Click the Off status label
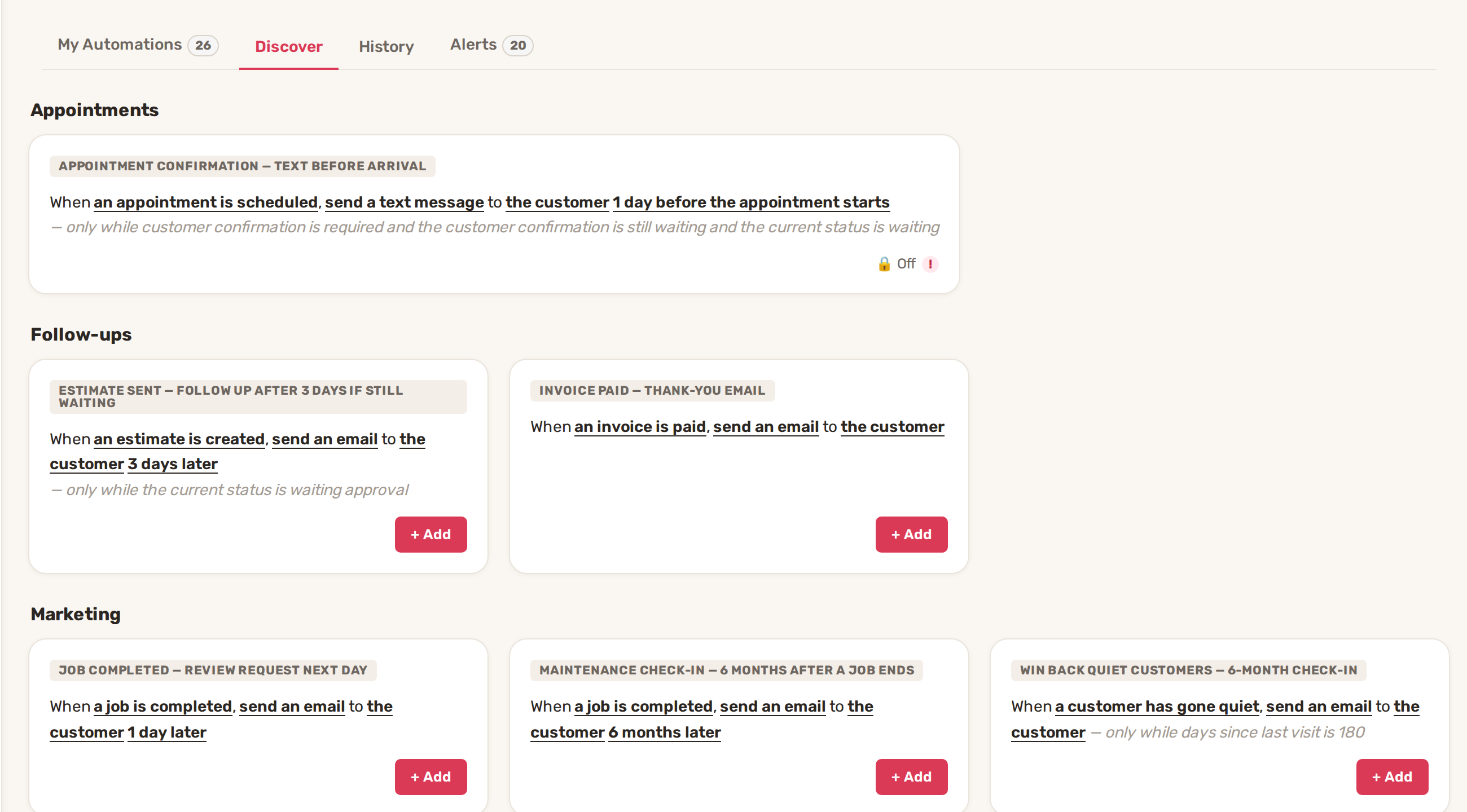The width and height of the screenshot is (1467, 812). click(906, 264)
